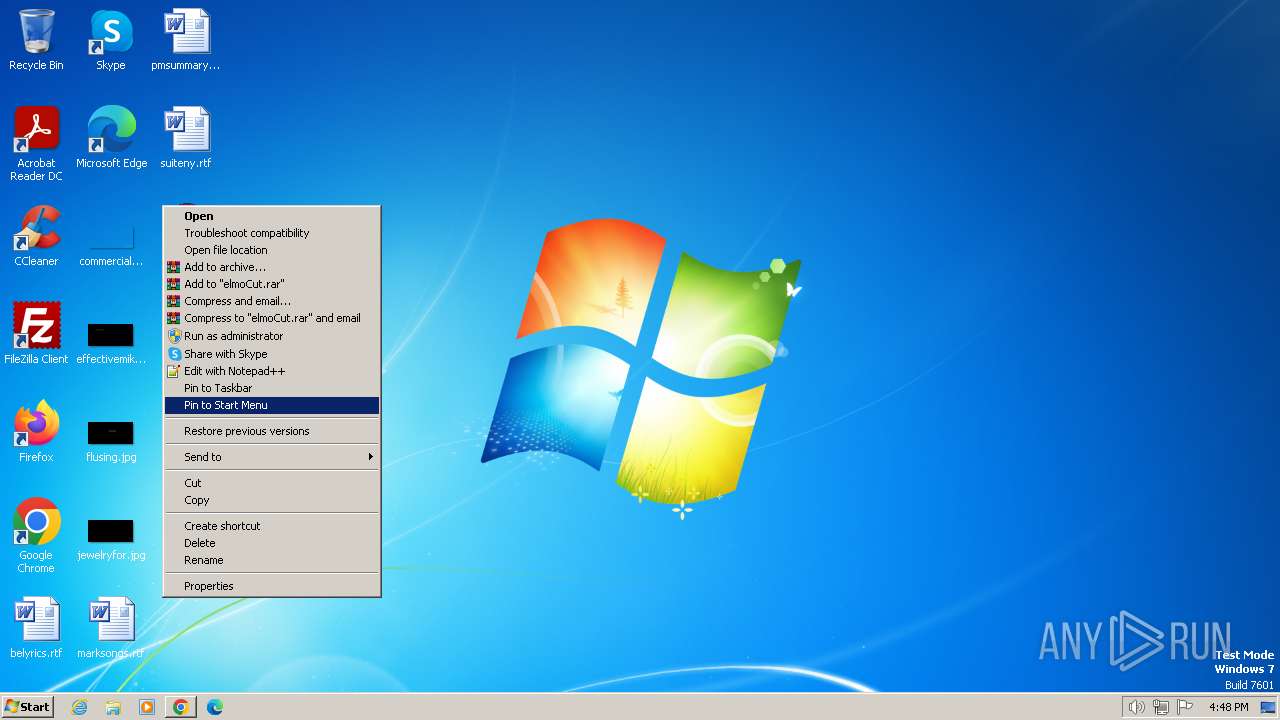Expand the Send to submenu
The image size is (1280, 720).
[272, 457]
